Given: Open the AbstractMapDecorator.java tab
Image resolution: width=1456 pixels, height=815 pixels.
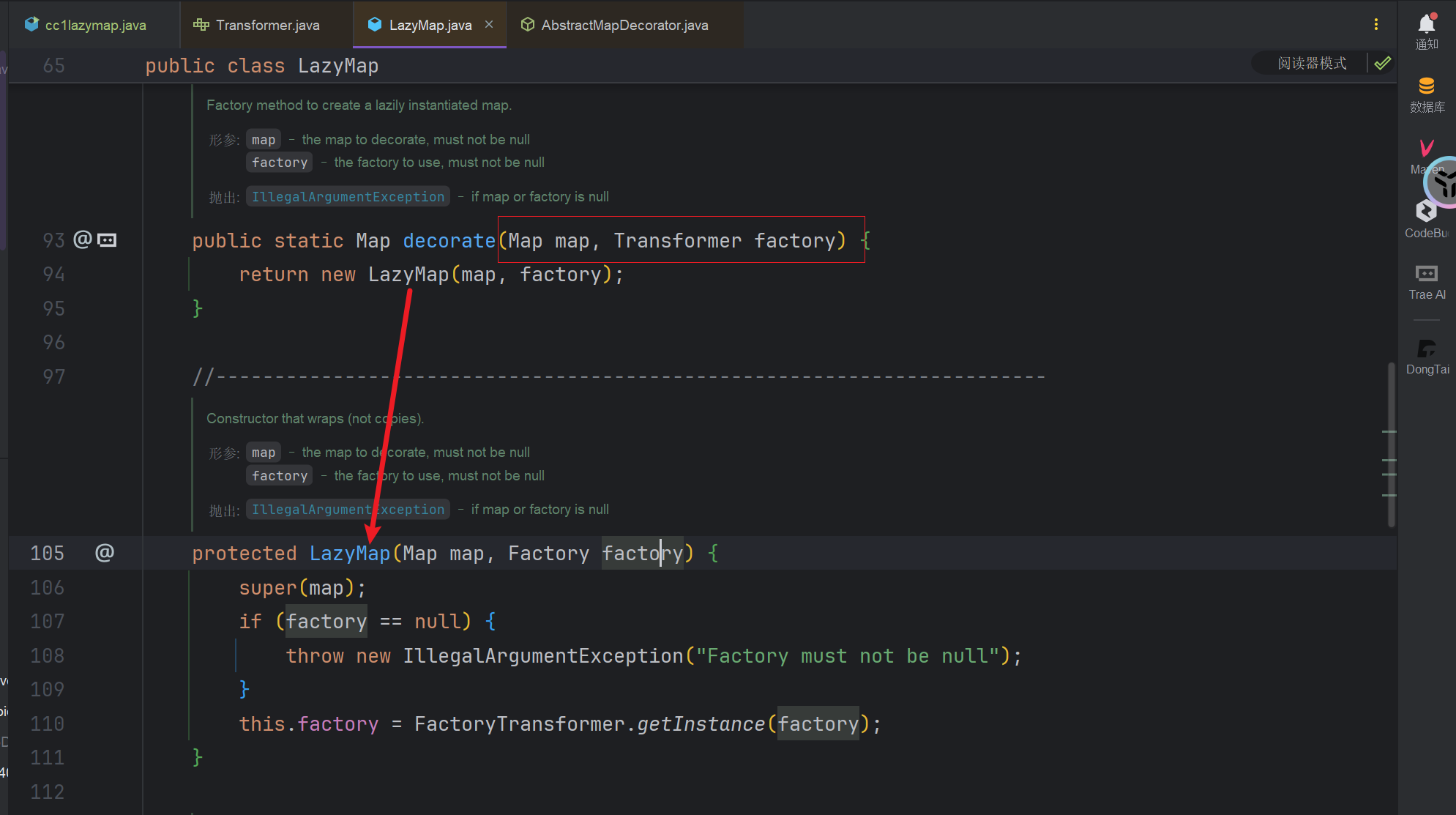Looking at the screenshot, I should tap(624, 25).
